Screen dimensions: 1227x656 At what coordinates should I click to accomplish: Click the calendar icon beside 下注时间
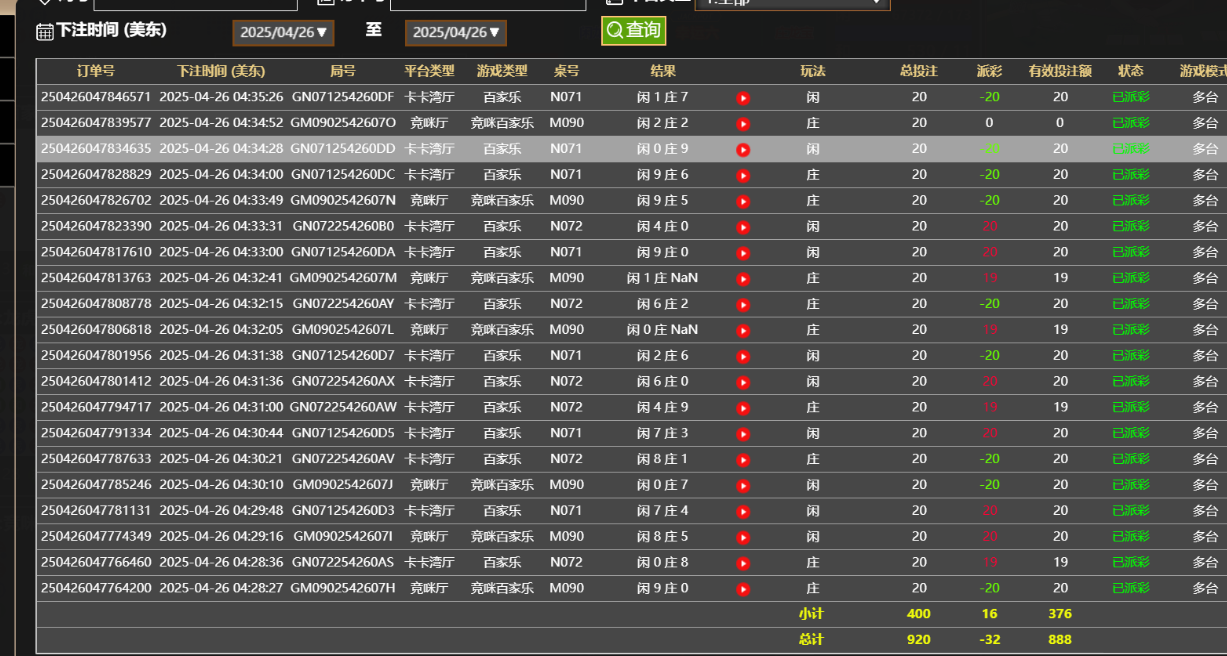[x=45, y=32]
